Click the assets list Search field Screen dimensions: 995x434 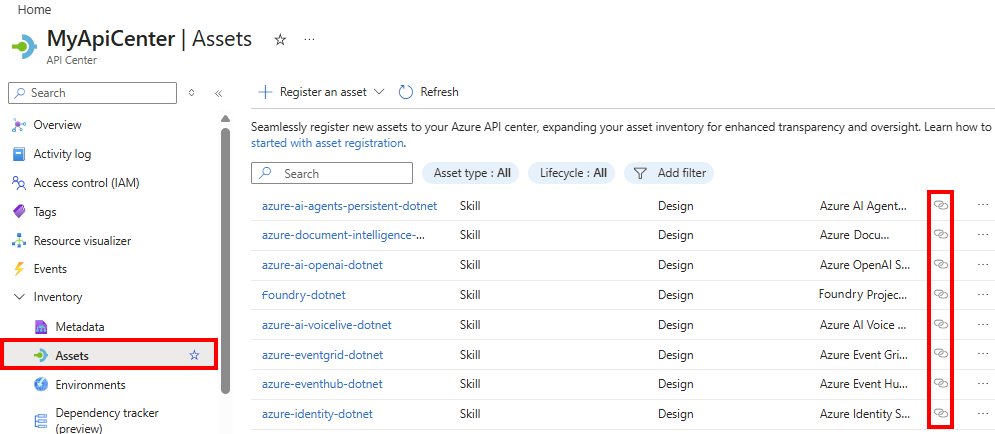coord(332,173)
